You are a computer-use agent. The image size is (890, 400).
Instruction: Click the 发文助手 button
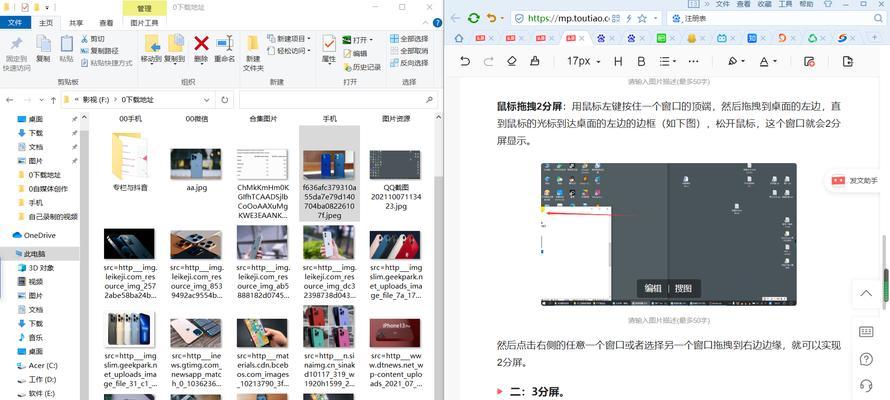(x=856, y=180)
